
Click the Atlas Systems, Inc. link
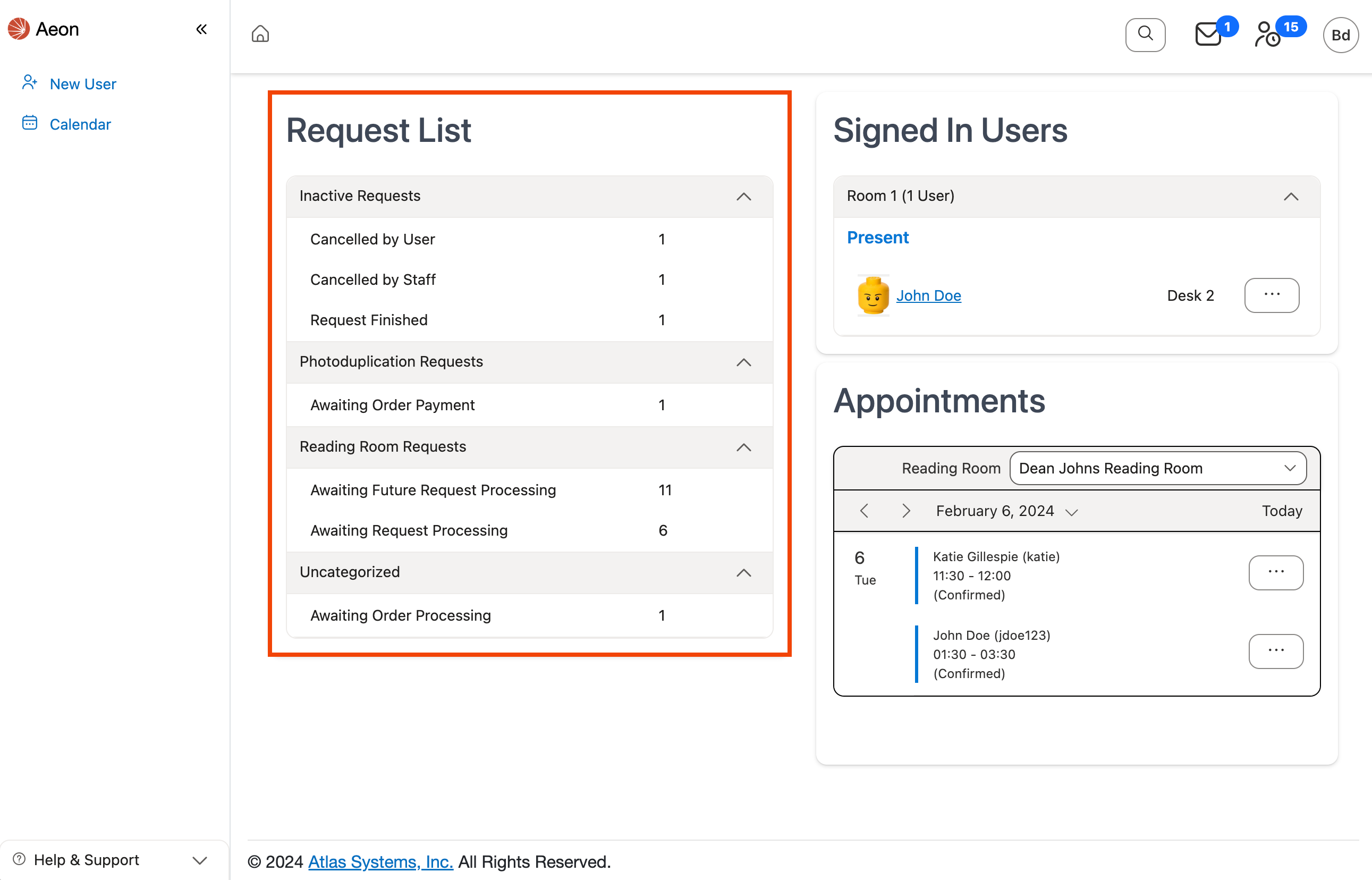[x=380, y=861]
